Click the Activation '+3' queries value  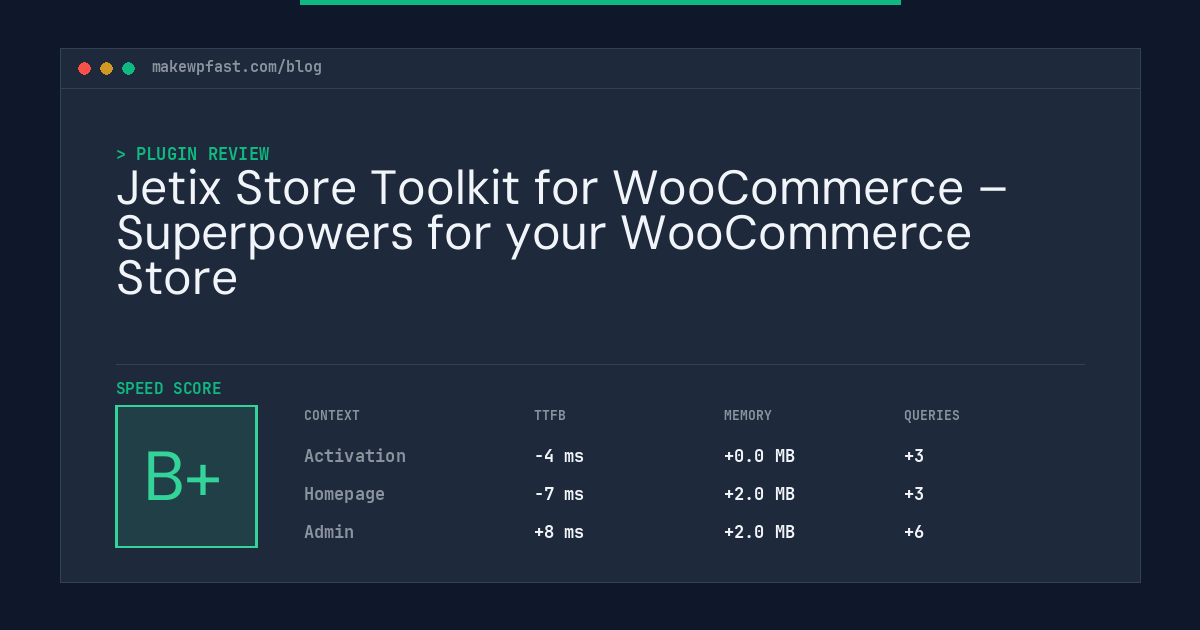coord(914,456)
